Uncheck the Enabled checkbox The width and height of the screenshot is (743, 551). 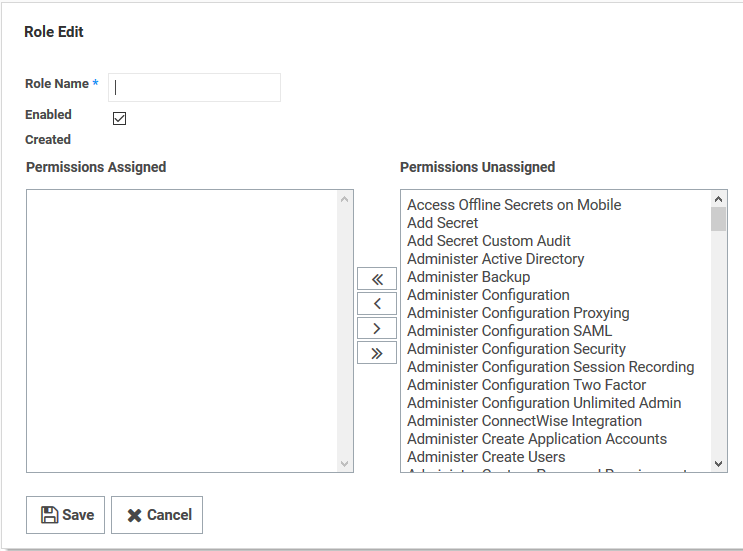[x=120, y=118]
